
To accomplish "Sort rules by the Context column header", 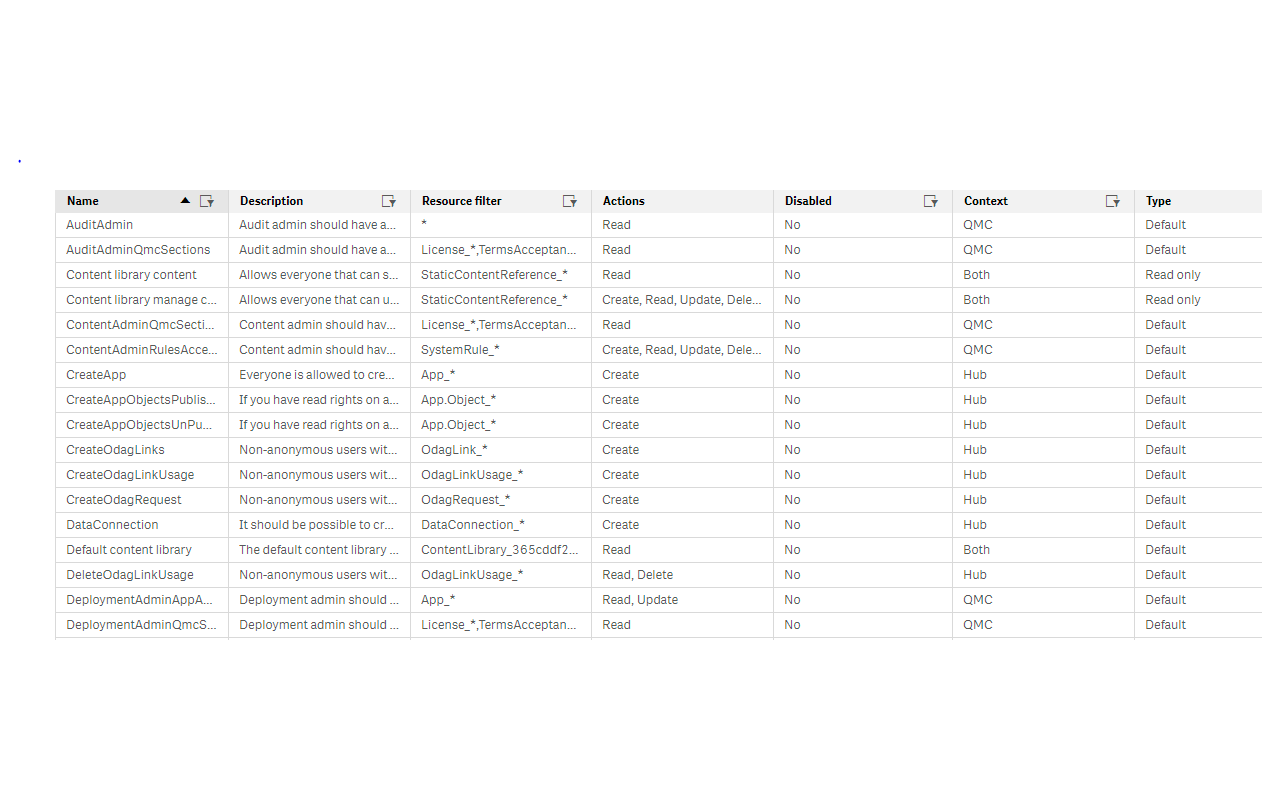I will coord(985,200).
